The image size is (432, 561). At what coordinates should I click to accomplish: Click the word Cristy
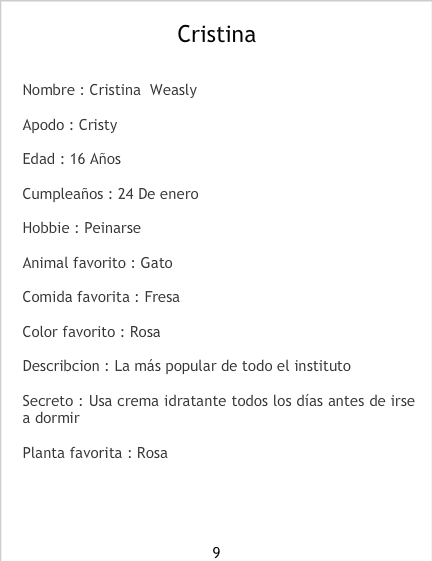[98, 125]
